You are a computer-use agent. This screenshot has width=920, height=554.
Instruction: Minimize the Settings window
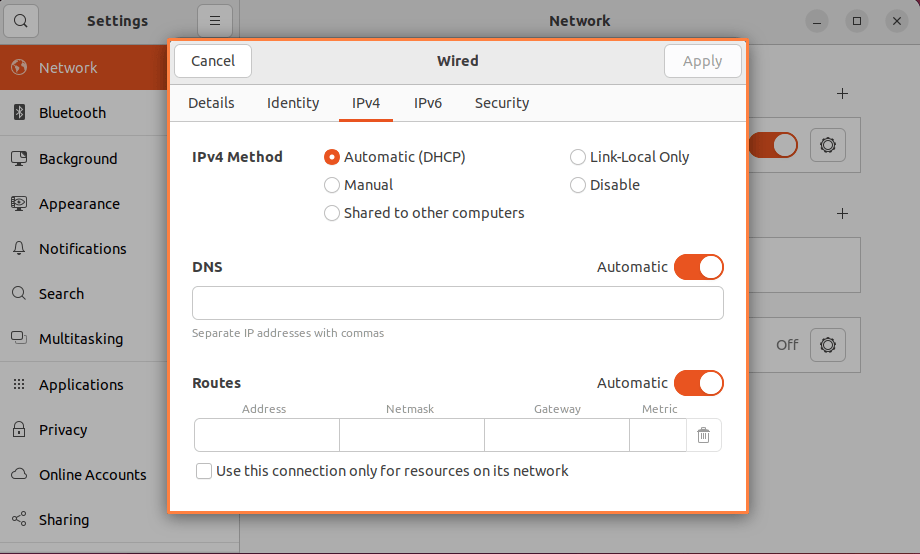[x=817, y=21]
